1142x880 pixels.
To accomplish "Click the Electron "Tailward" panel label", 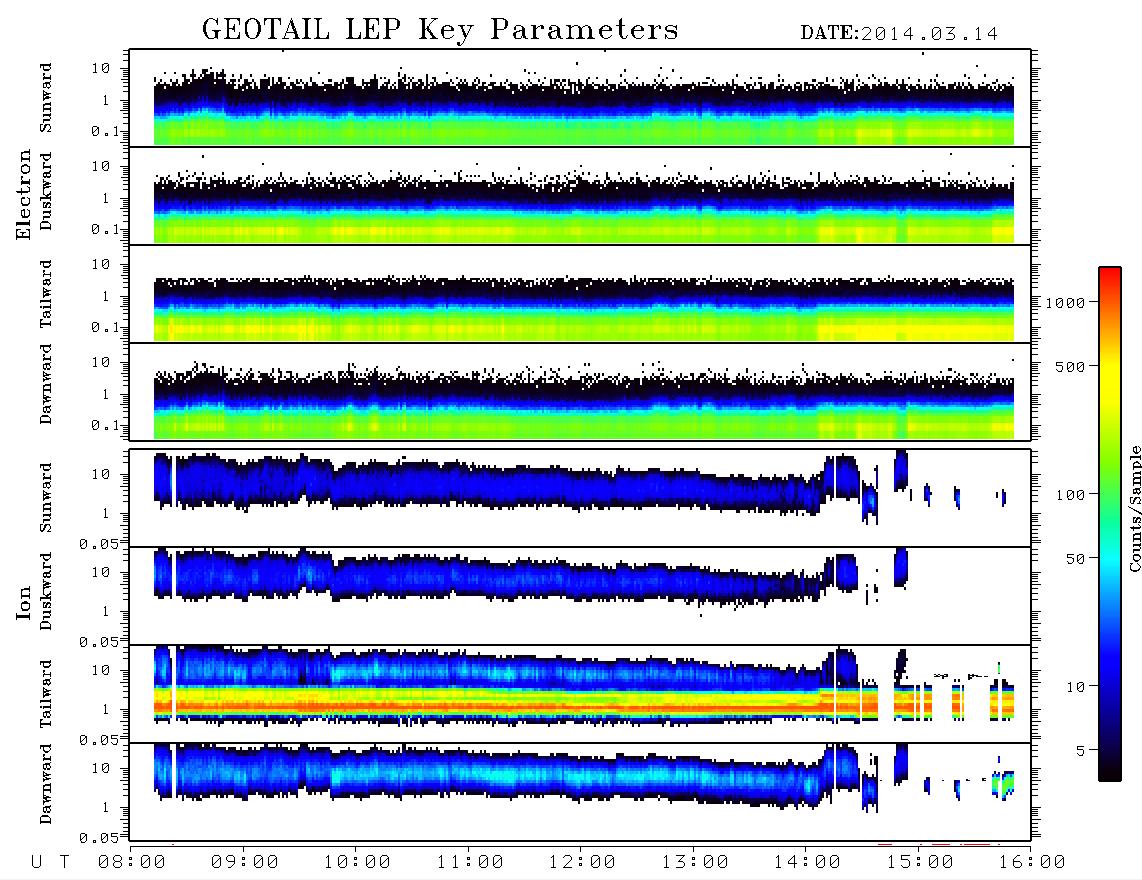I will (x=46, y=294).
